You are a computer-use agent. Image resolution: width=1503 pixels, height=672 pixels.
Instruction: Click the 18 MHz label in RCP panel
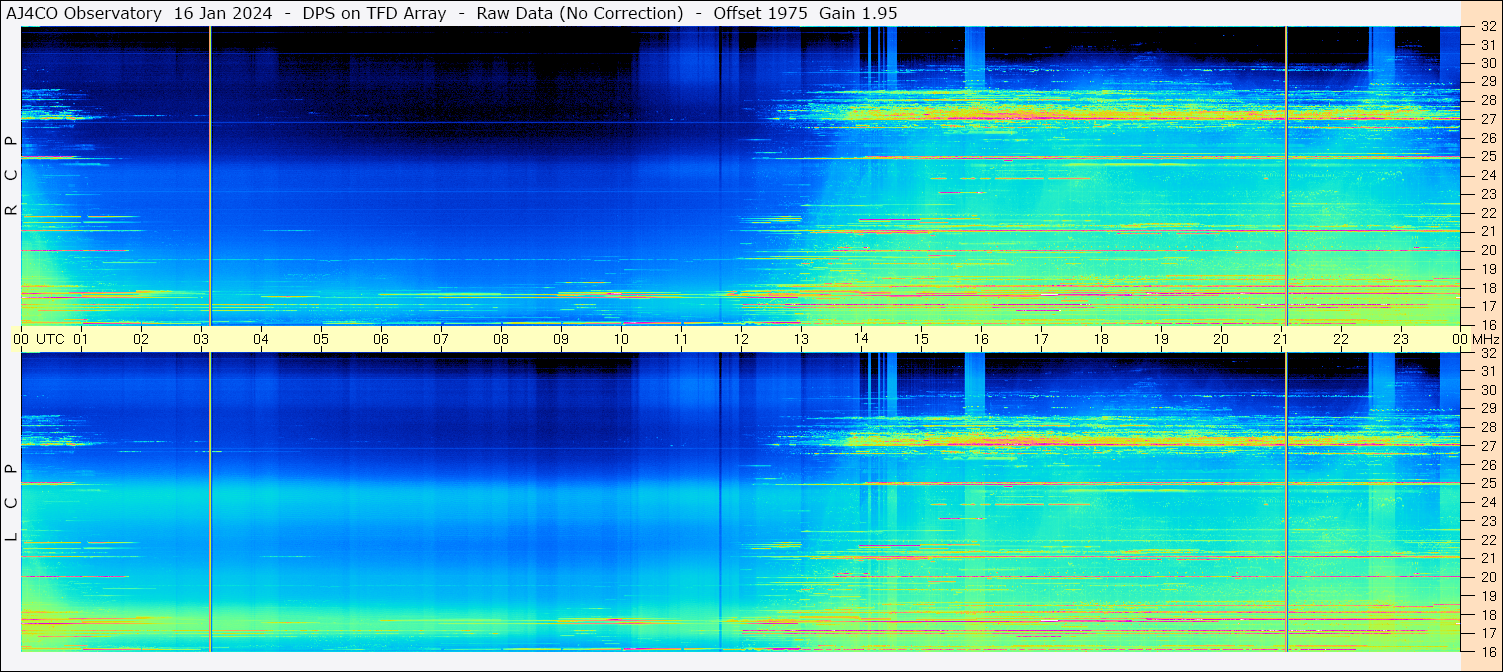(x=1487, y=288)
